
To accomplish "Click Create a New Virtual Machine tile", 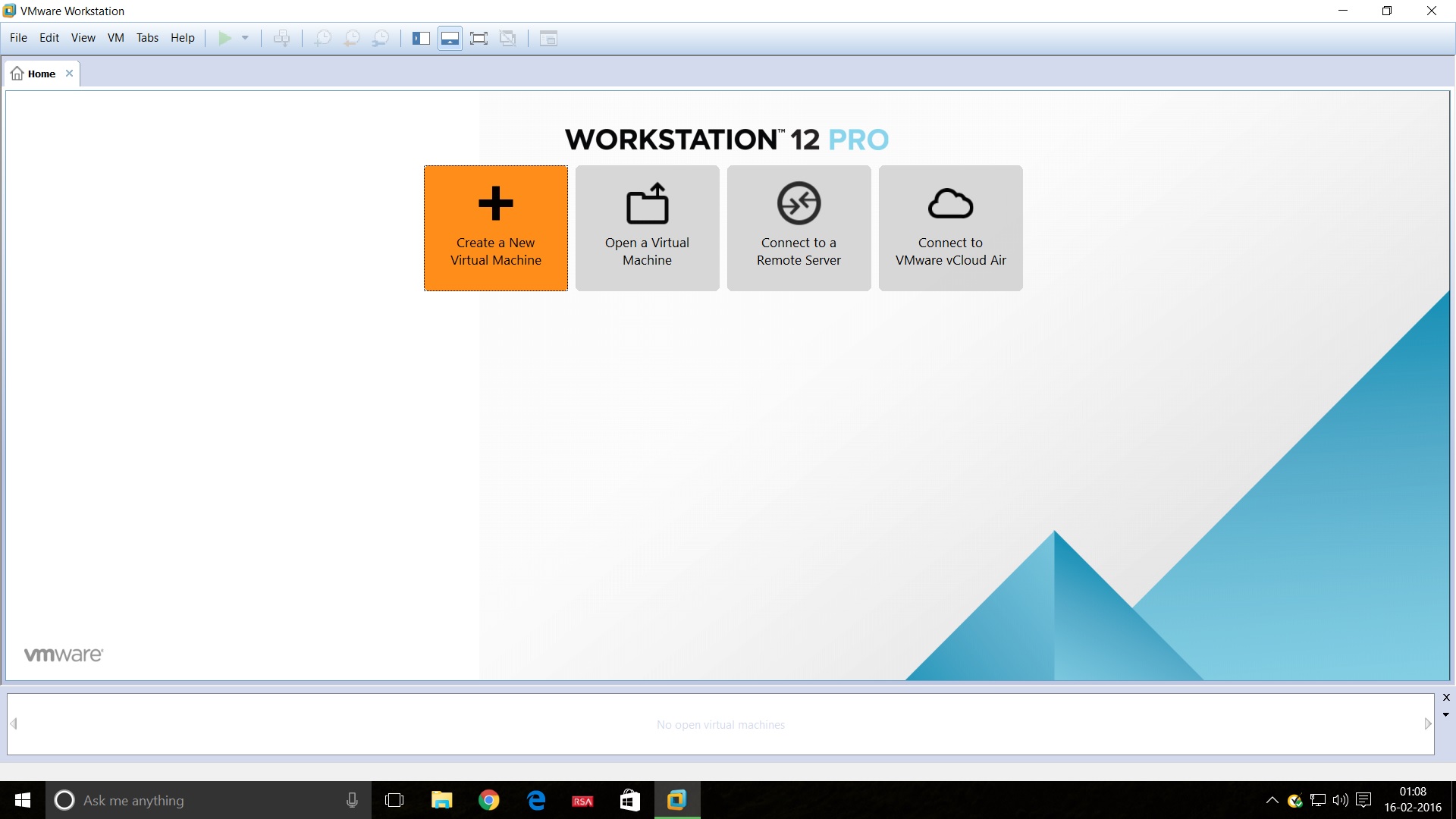I will tap(496, 228).
